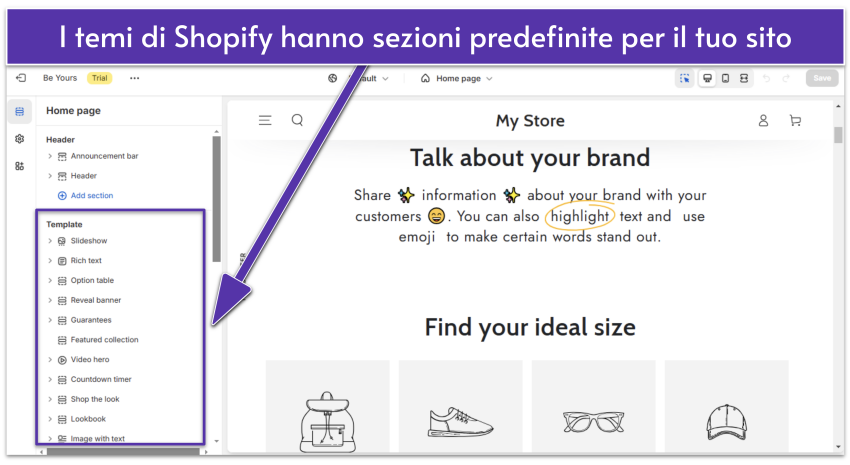Select the Featured collection section
850x465 pixels.
tap(104, 340)
